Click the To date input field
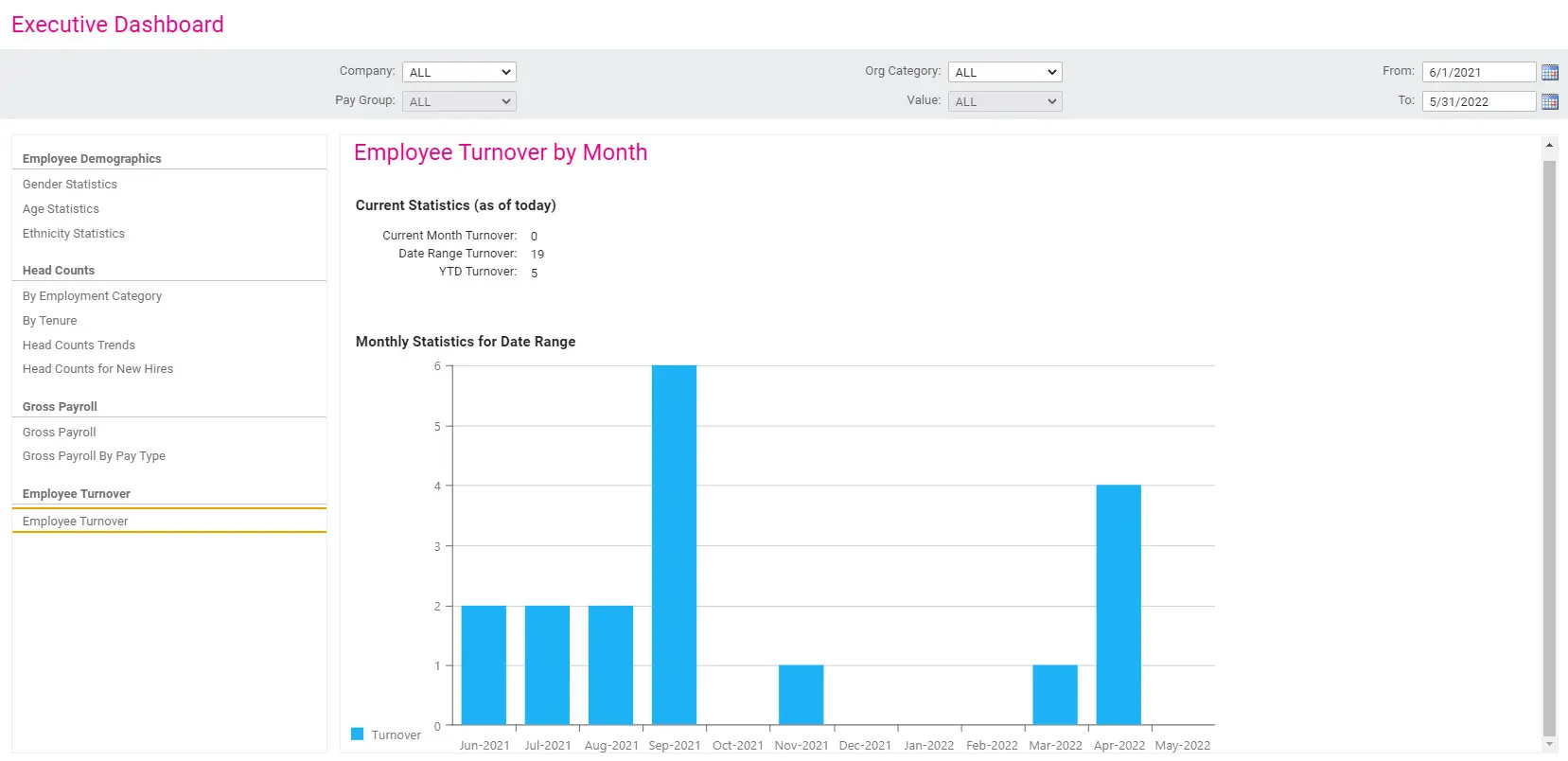 pos(1478,101)
